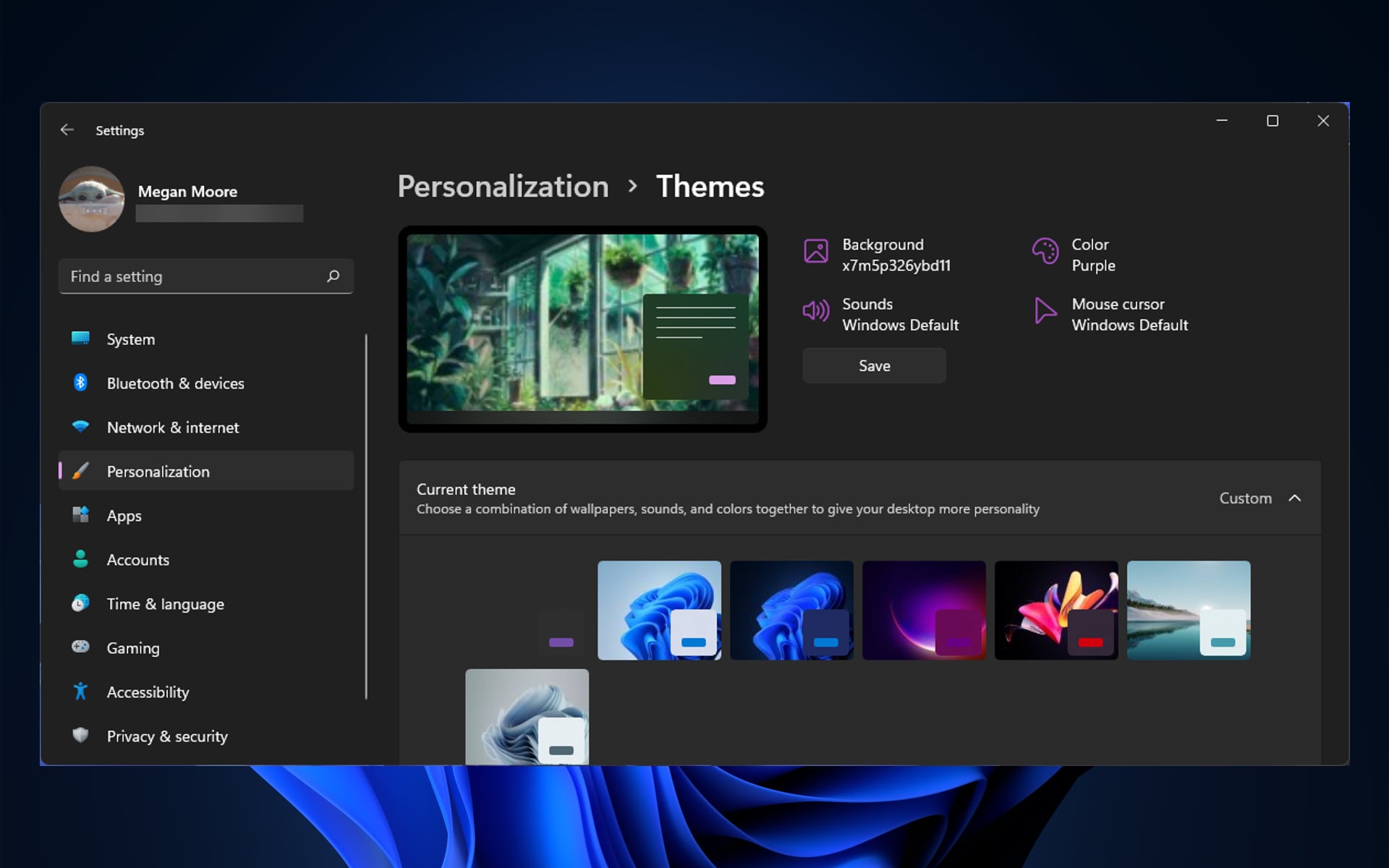Open the Mouse cursor pointer icon
This screenshot has width=1389, height=868.
click(1045, 311)
